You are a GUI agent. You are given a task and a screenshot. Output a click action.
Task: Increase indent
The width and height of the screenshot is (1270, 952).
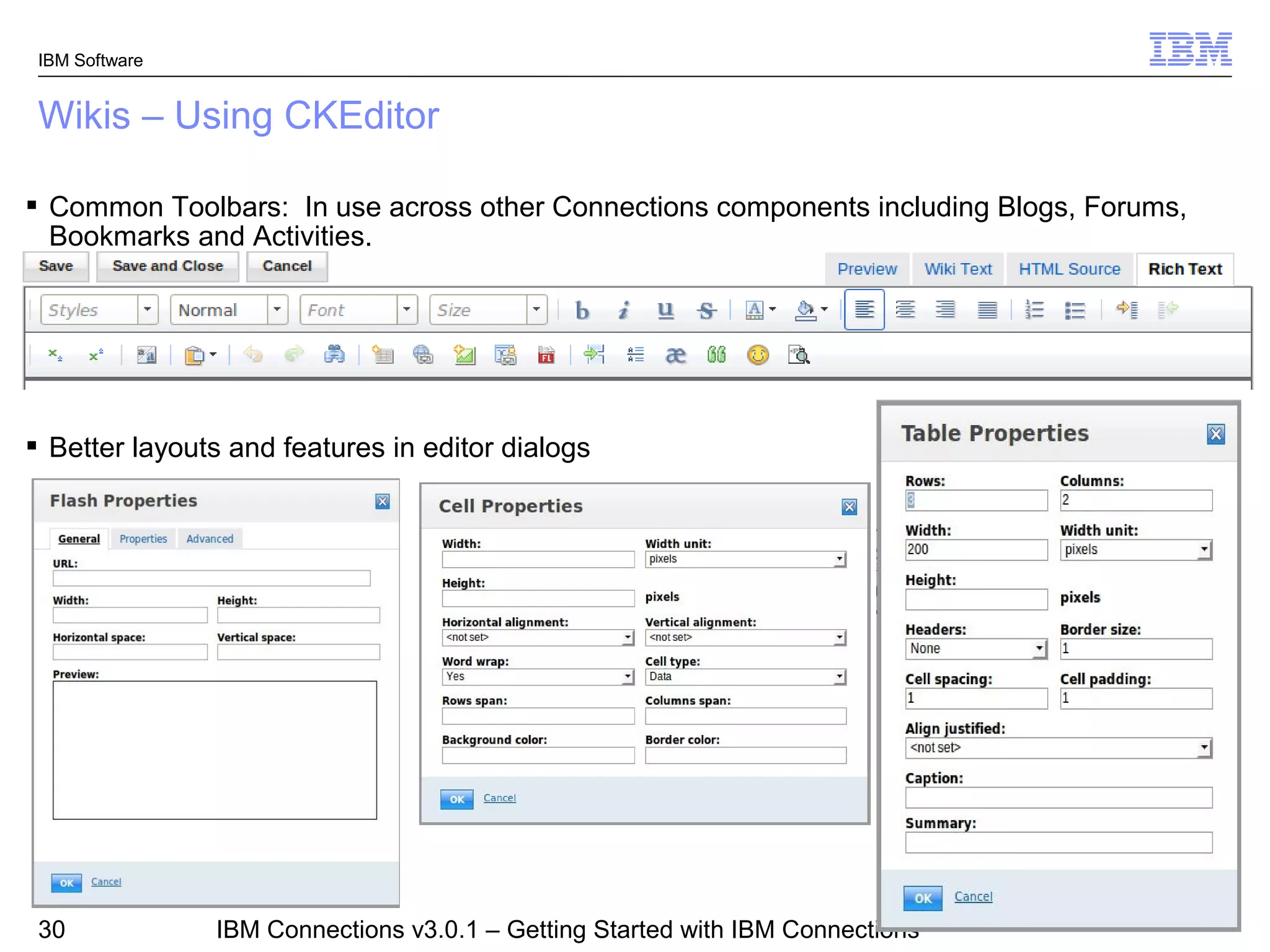click(1127, 309)
